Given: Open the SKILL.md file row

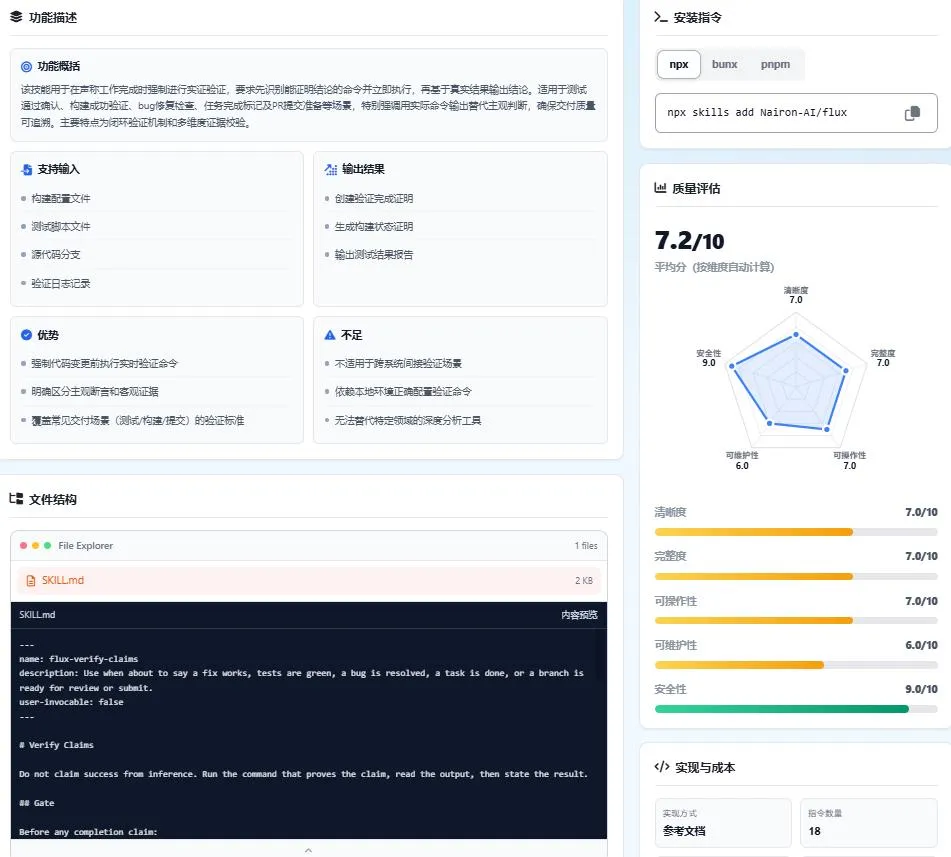Looking at the screenshot, I should click(x=309, y=580).
